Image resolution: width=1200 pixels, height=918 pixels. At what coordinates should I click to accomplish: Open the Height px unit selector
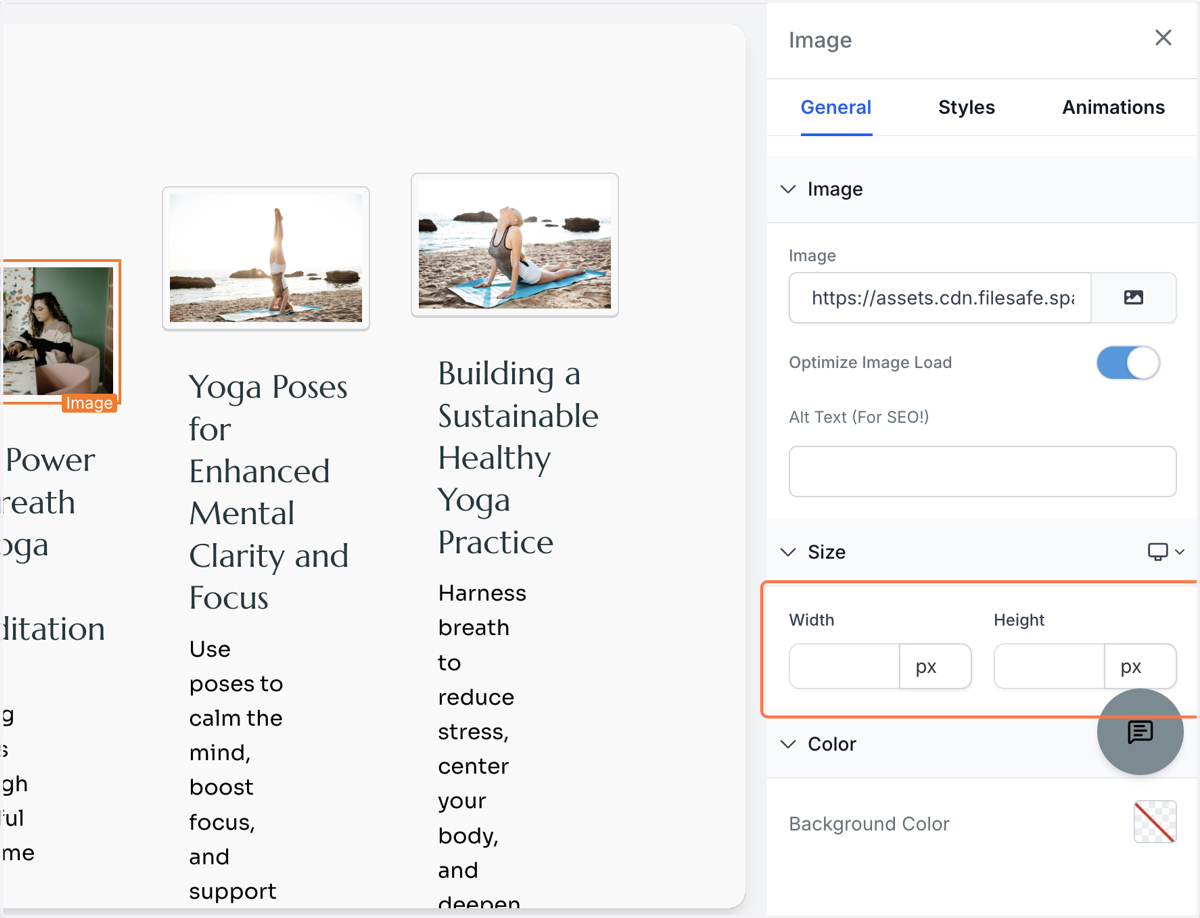point(1140,666)
